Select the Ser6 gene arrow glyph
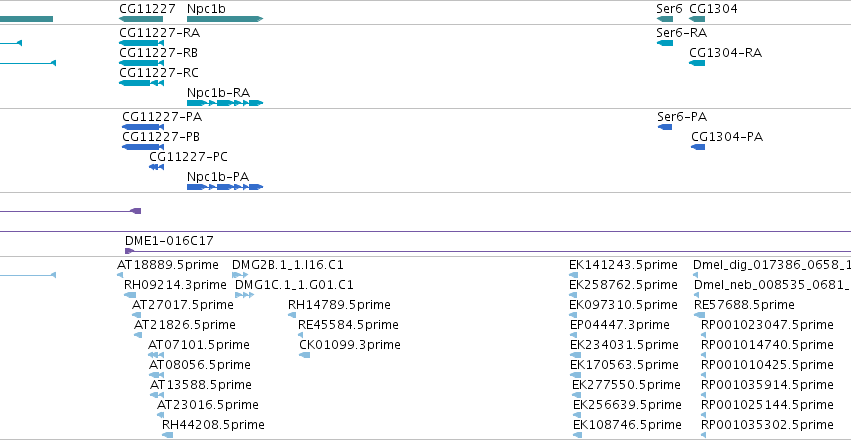The width and height of the screenshot is (851, 440). (665, 19)
